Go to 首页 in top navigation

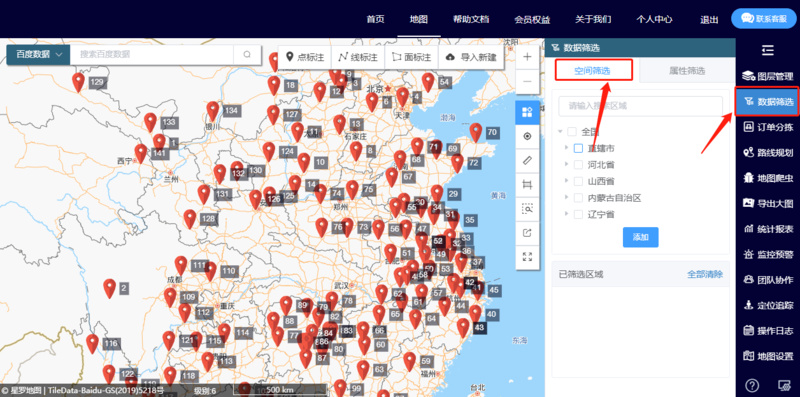click(x=376, y=19)
